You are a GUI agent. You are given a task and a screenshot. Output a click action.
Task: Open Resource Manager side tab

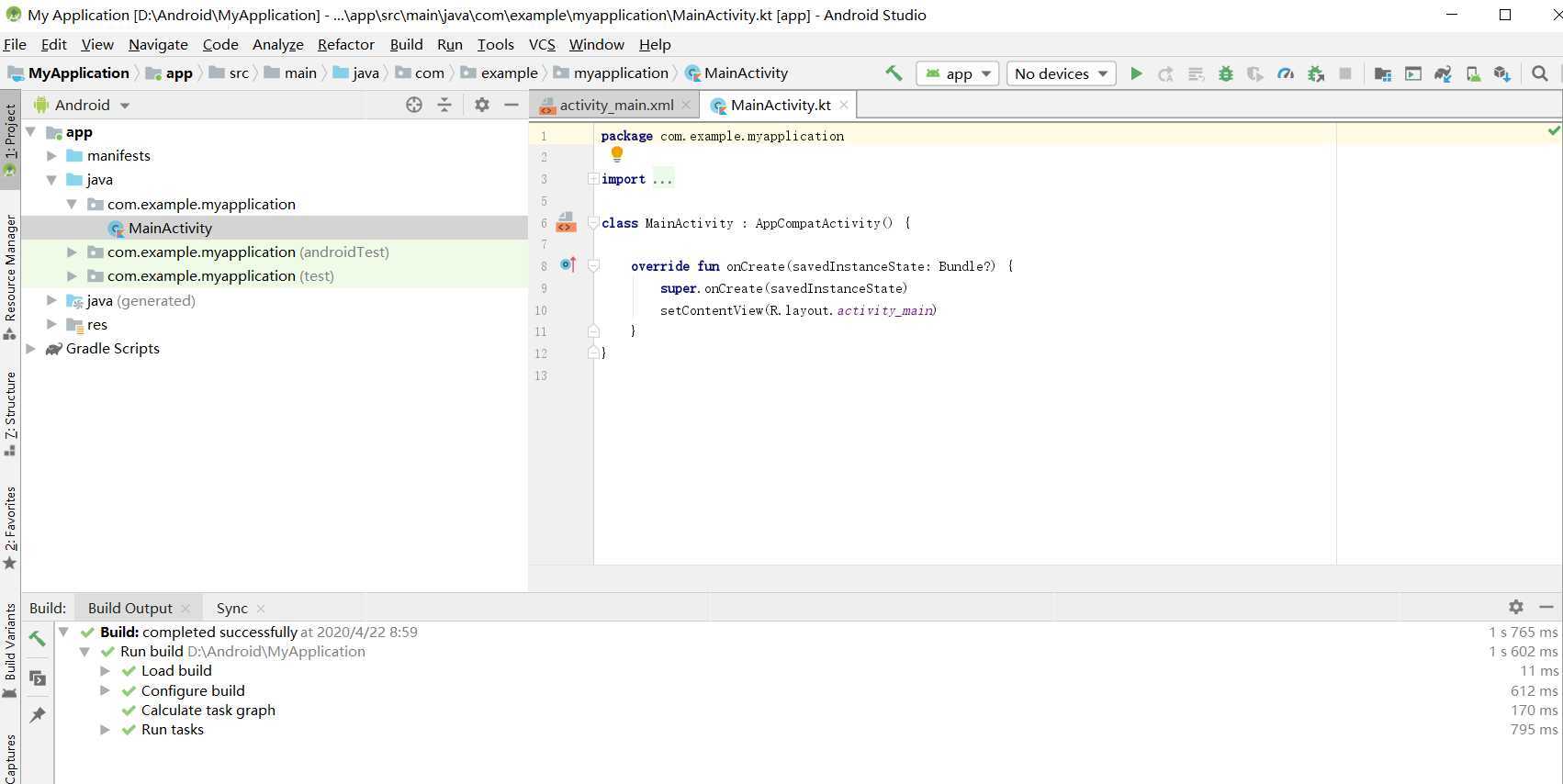(x=10, y=276)
